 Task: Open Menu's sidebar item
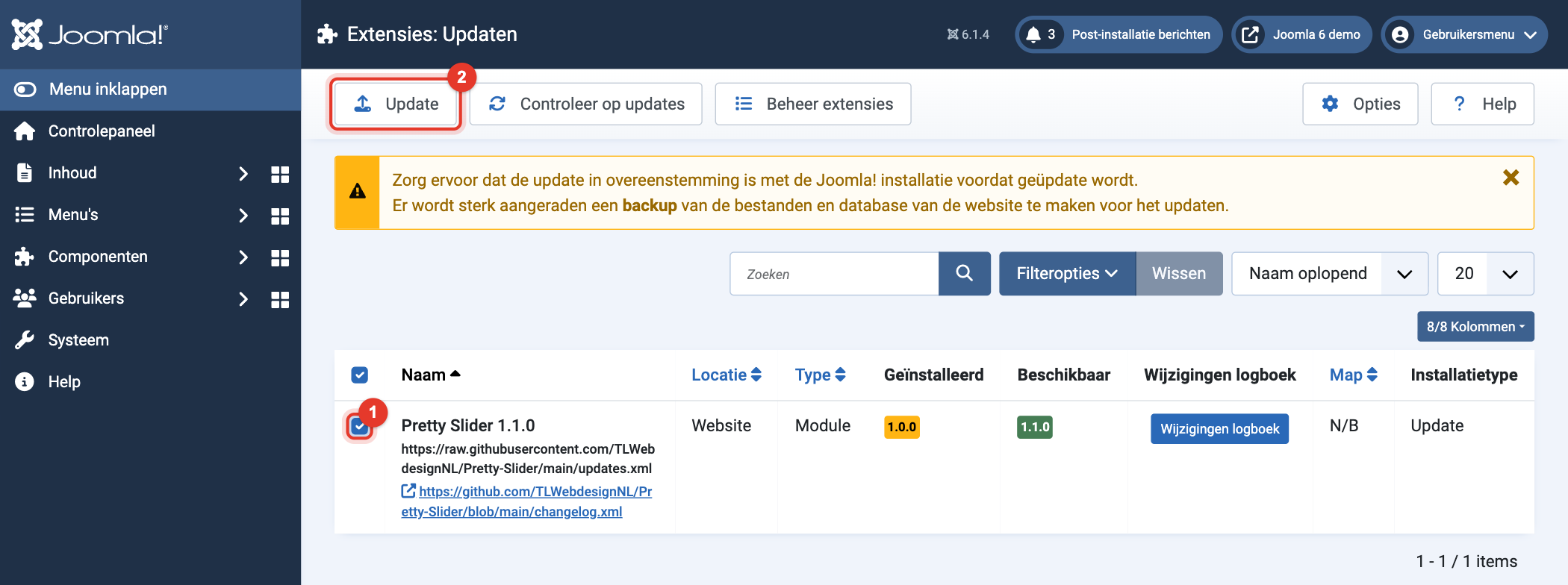(73, 215)
